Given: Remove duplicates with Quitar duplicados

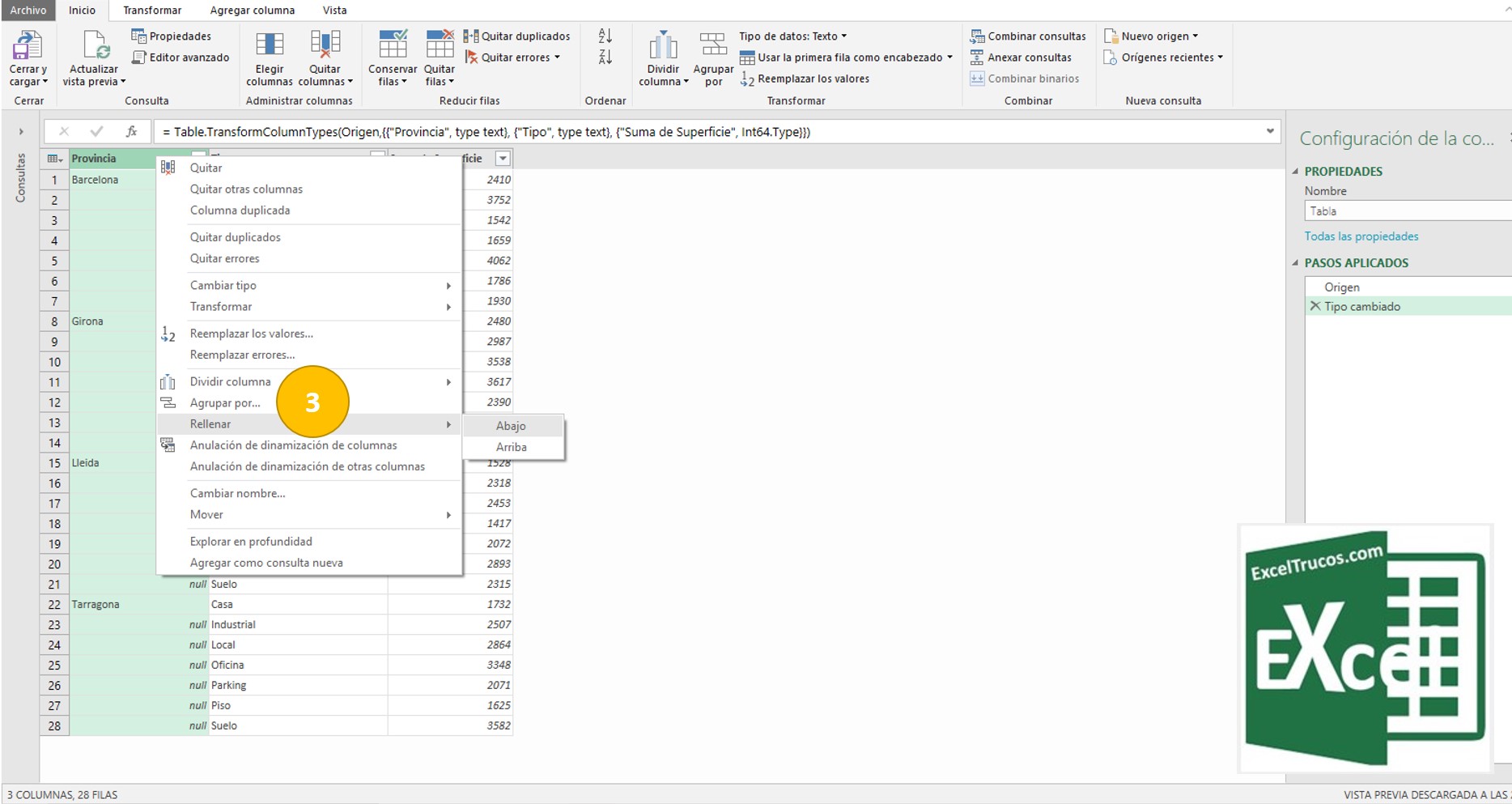Looking at the screenshot, I should tap(519, 36).
